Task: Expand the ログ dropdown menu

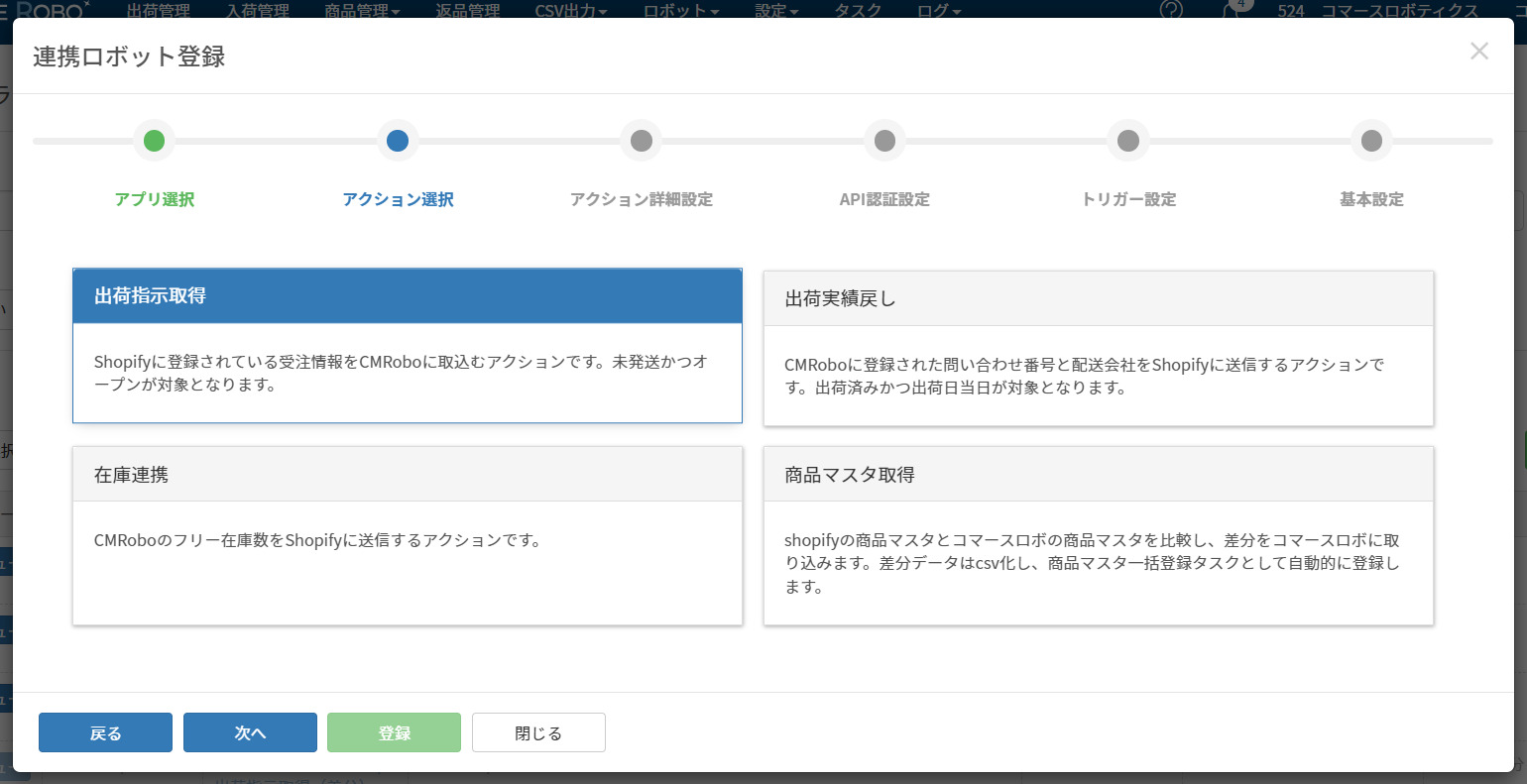Action: click(x=939, y=11)
